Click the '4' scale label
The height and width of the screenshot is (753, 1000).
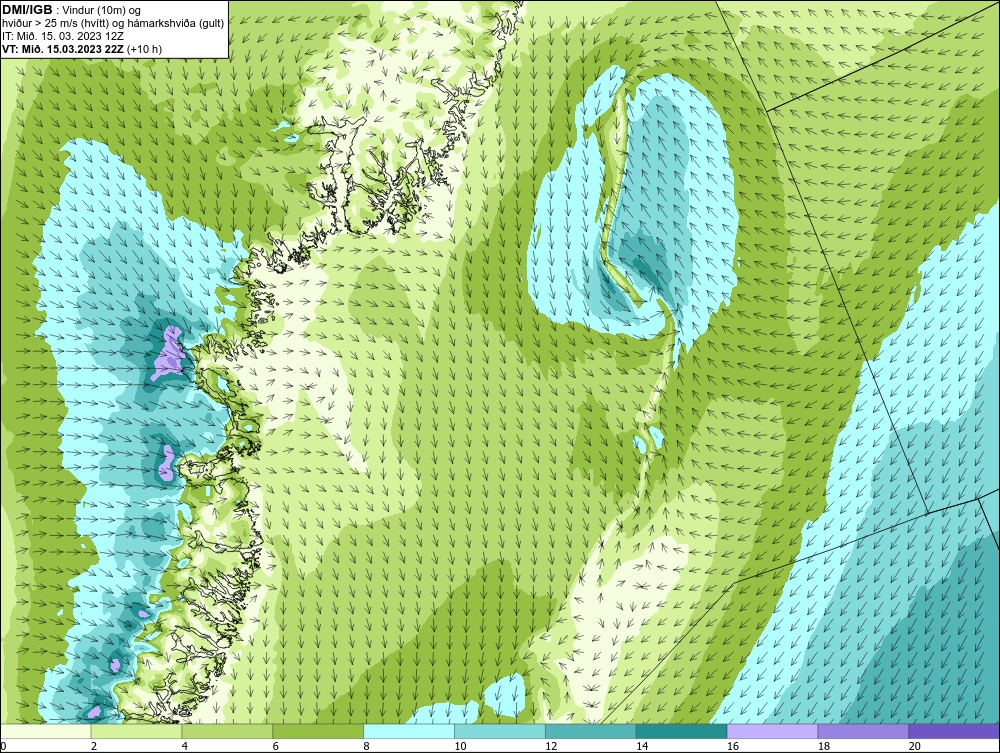coord(184,746)
